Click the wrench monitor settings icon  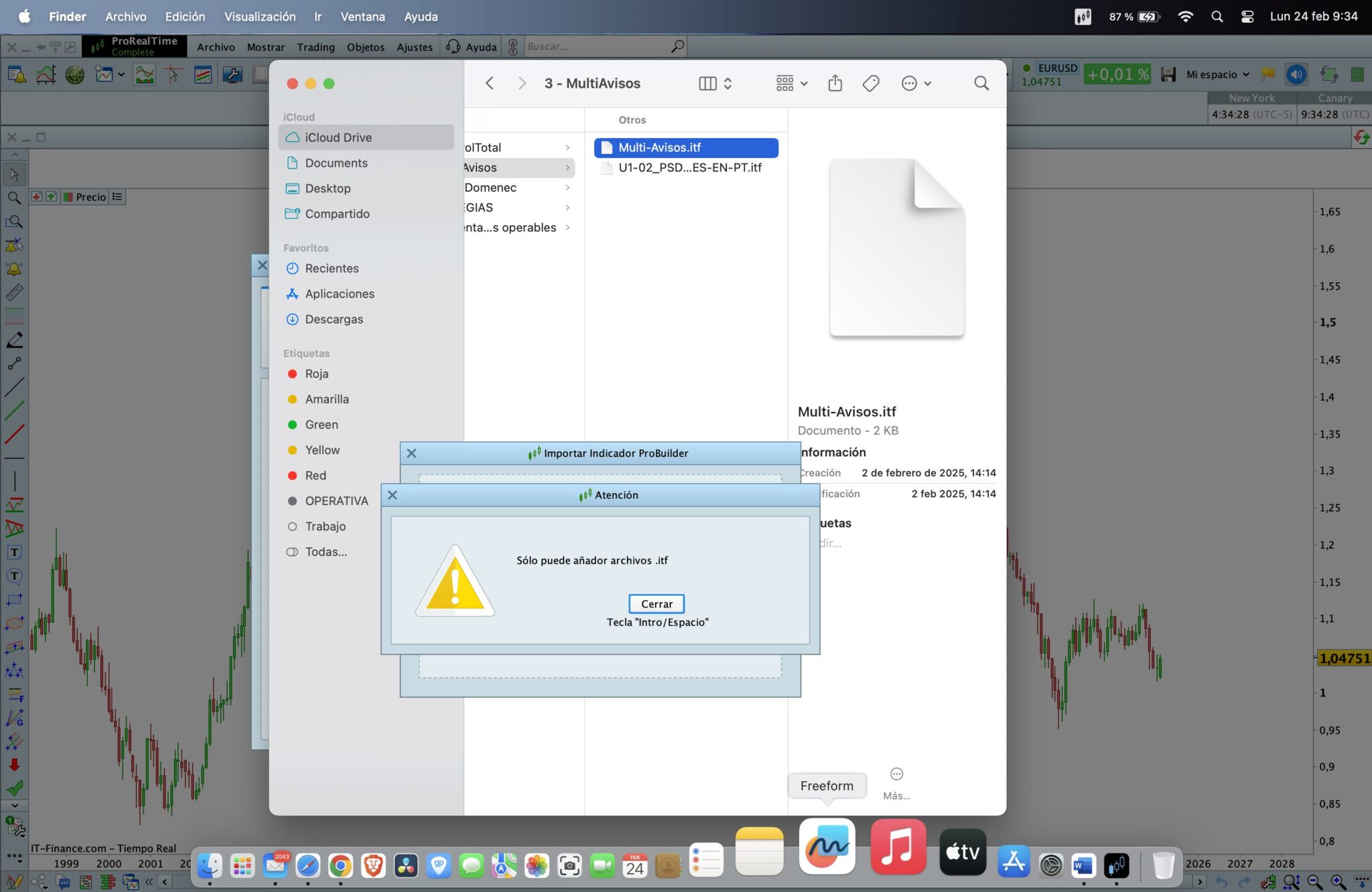click(x=232, y=74)
